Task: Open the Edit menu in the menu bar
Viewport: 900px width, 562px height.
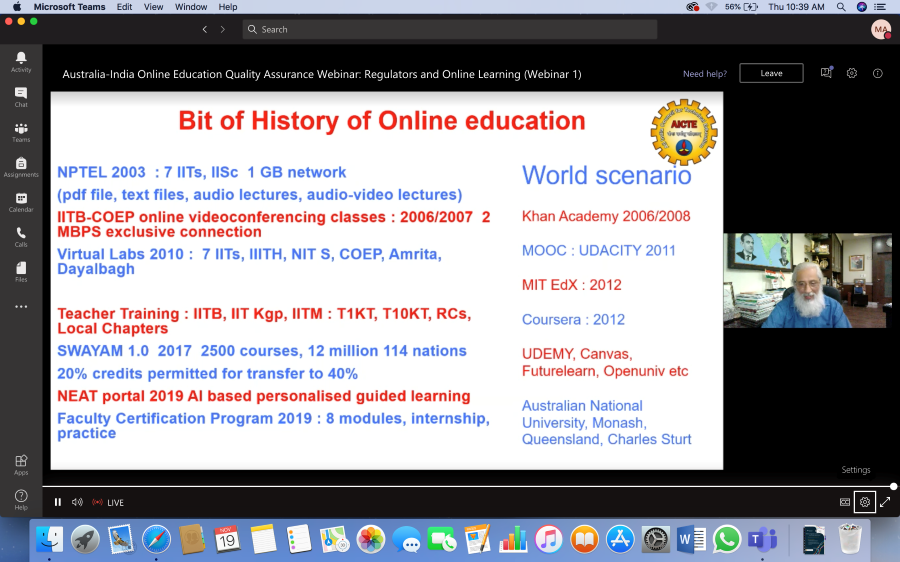Action: pos(124,7)
